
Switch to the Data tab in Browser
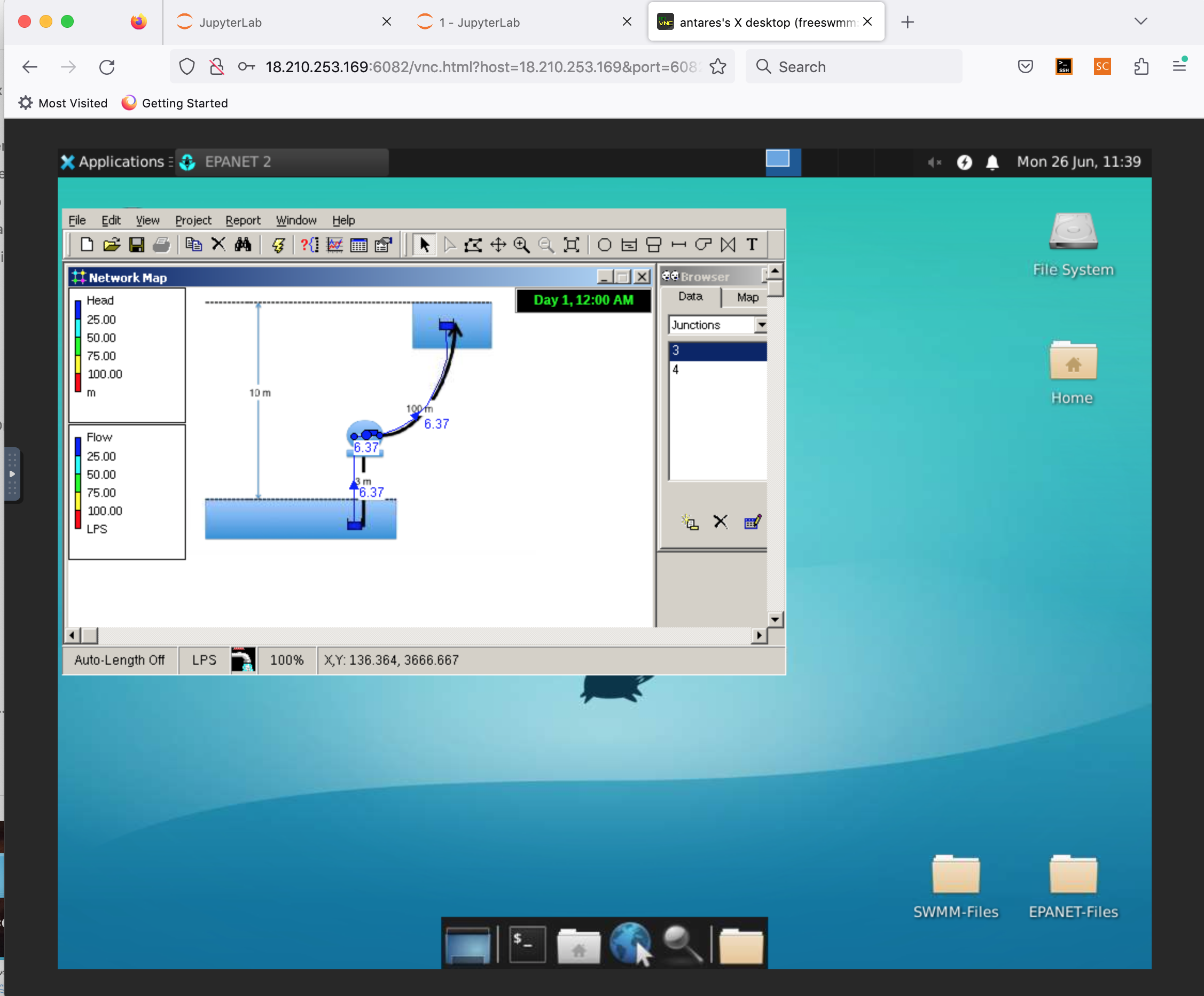point(690,297)
